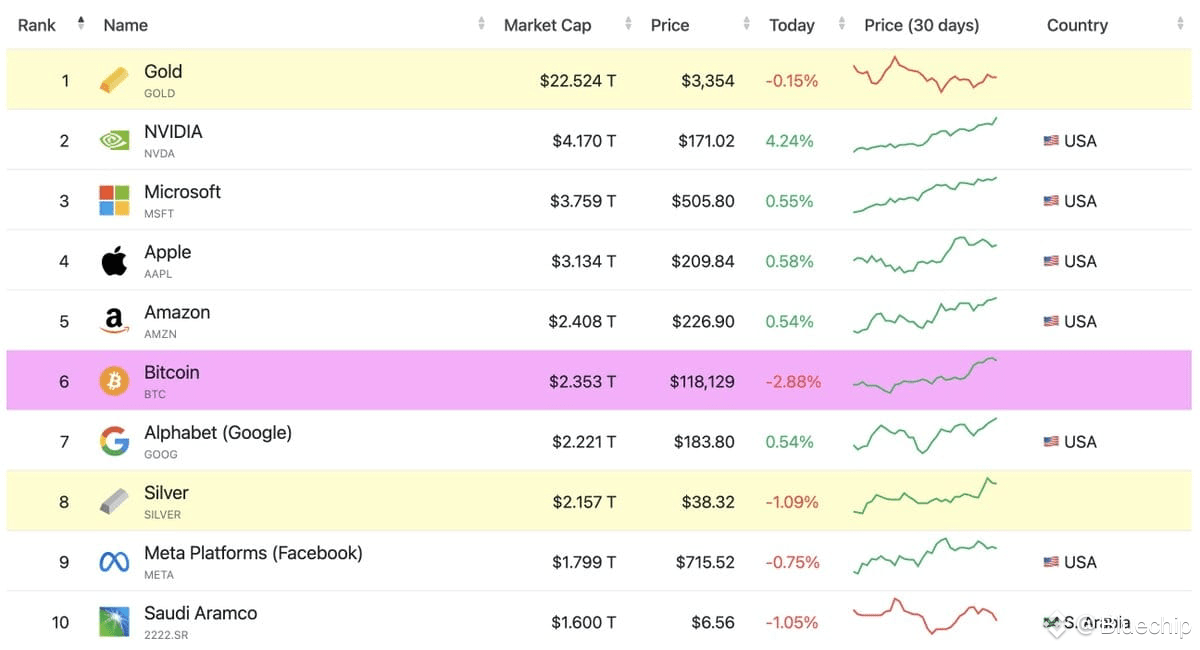The height and width of the screenshot is (650, 1200).
Task: Sort by Name using its sort arrows
Action: (482, 24)
